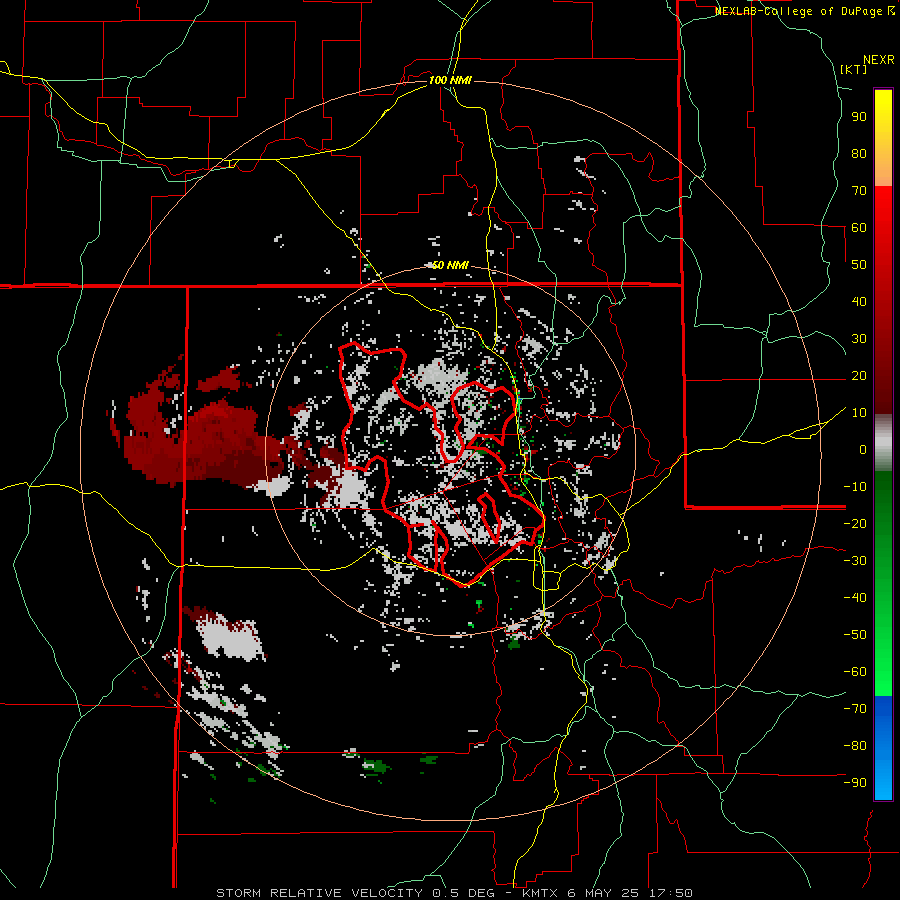Click the "0" value on the velocity scale
The height and width of the screenshot is (900, 900).
(x=863, y=450)
